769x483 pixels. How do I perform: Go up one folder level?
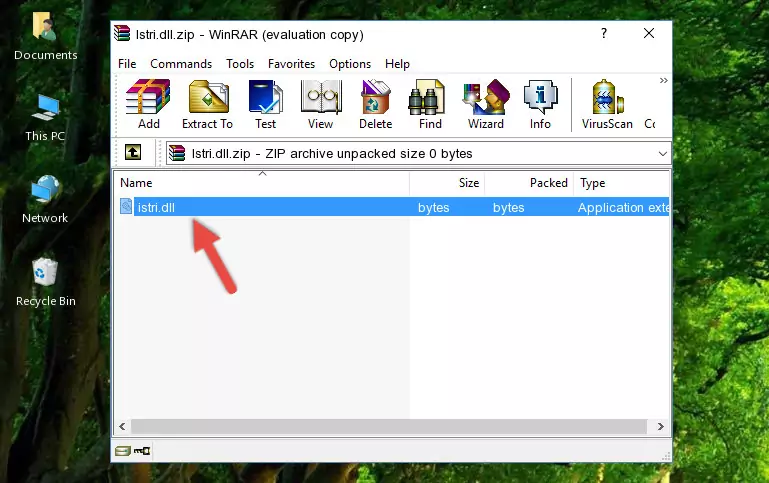[x=133, y=153]
